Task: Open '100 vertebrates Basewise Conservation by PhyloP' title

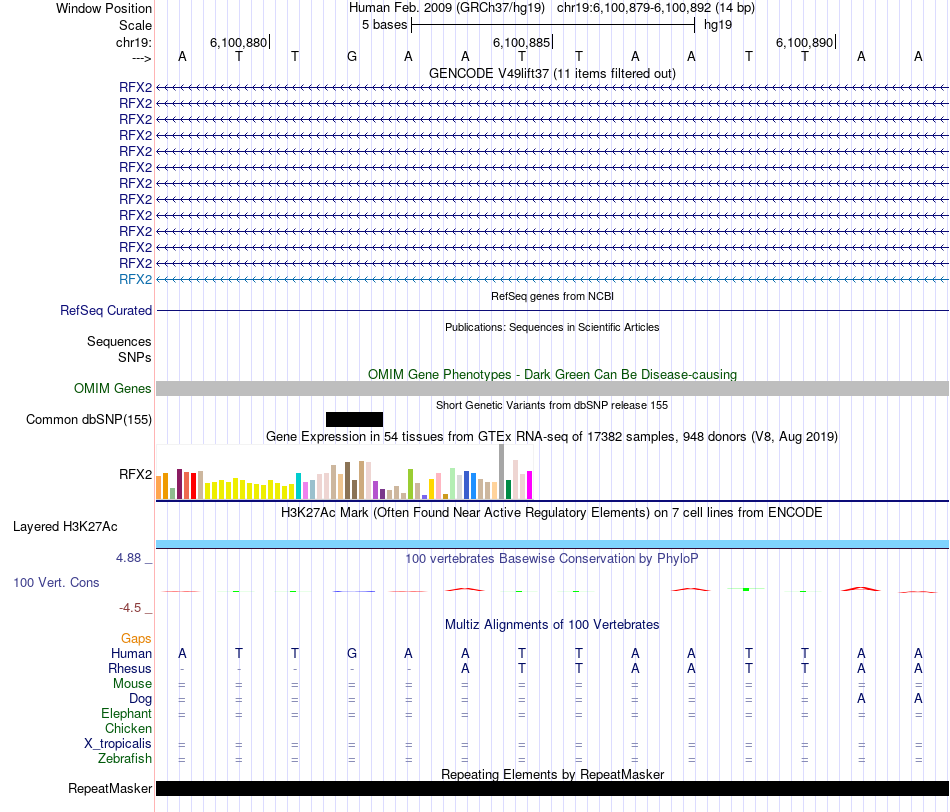Action: pyautogui.click(x=552, y=559)
